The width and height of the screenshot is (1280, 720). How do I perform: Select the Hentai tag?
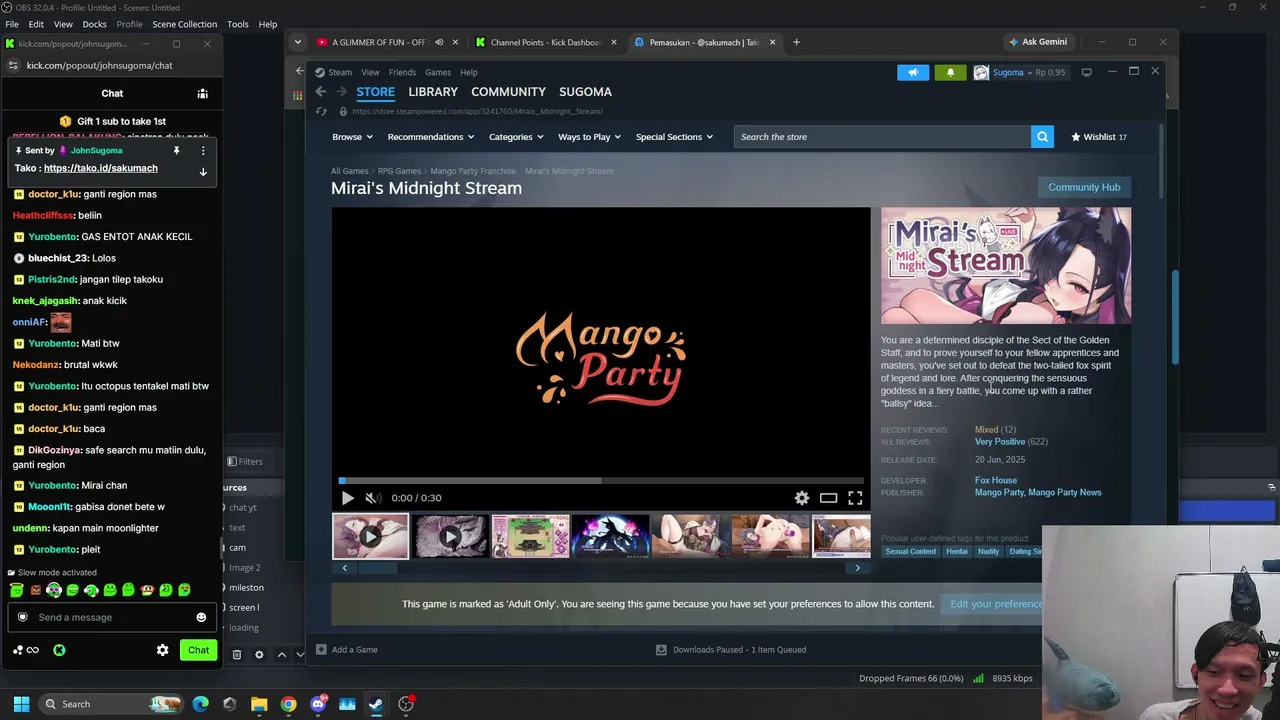[x=957, y=552]
